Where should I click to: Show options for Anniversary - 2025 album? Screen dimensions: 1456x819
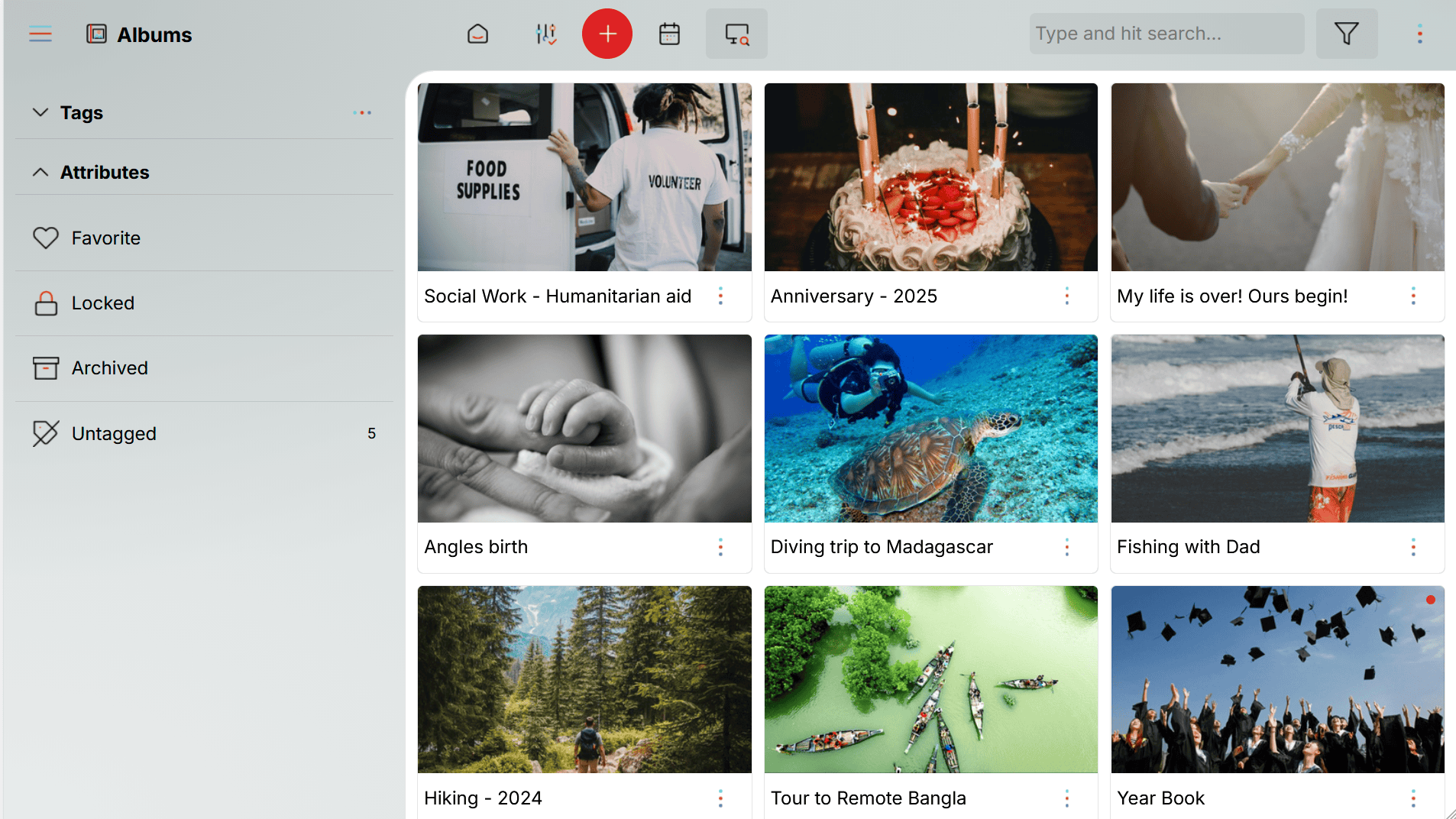1067,296
